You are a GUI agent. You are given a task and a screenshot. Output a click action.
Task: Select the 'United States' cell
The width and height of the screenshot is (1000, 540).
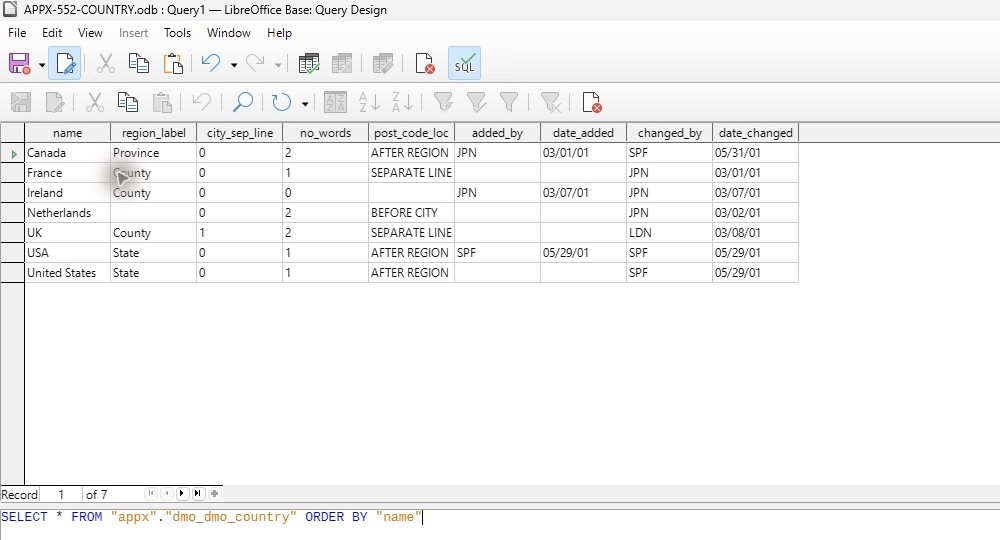pyautogui.click(x=68, y=273)
